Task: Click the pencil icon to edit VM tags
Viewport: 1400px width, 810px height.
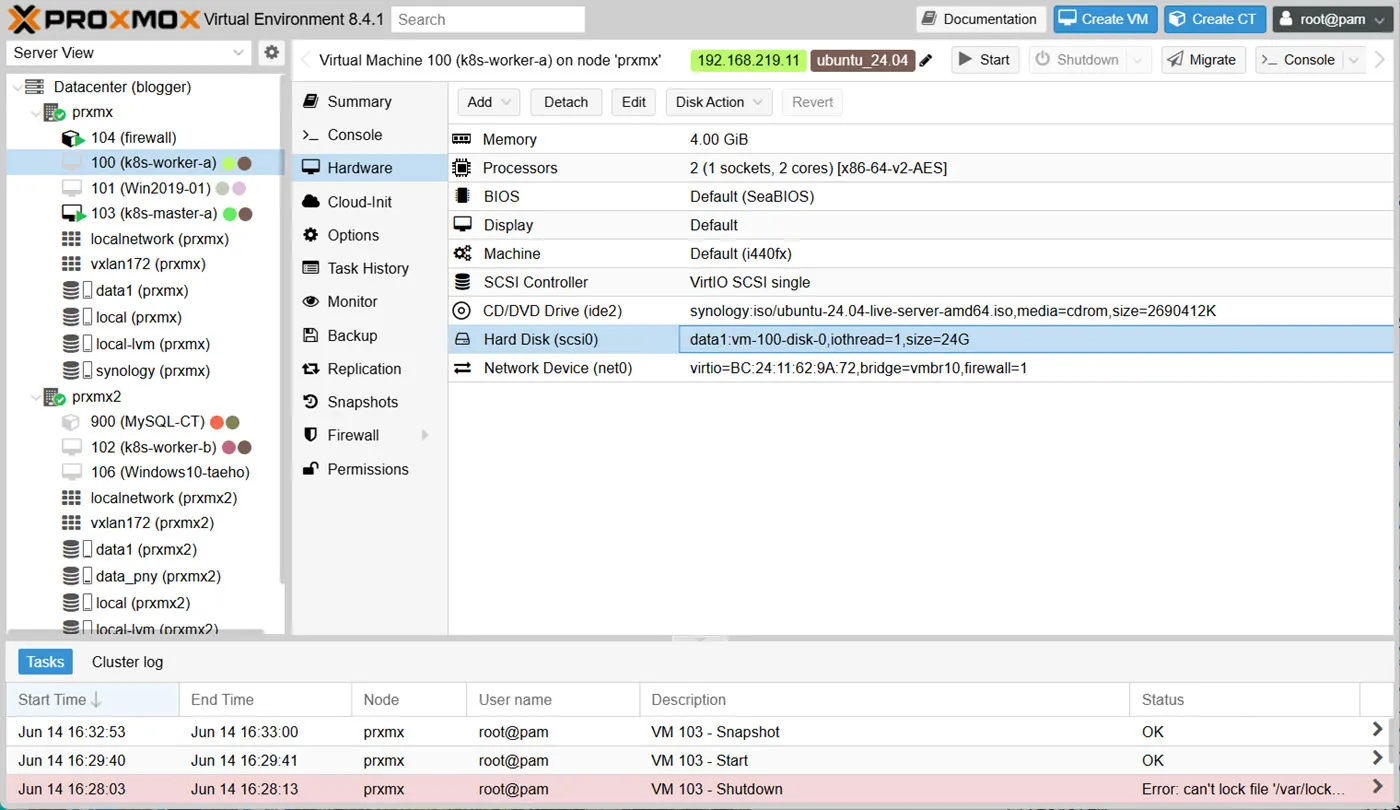Action: click(925, 60)
